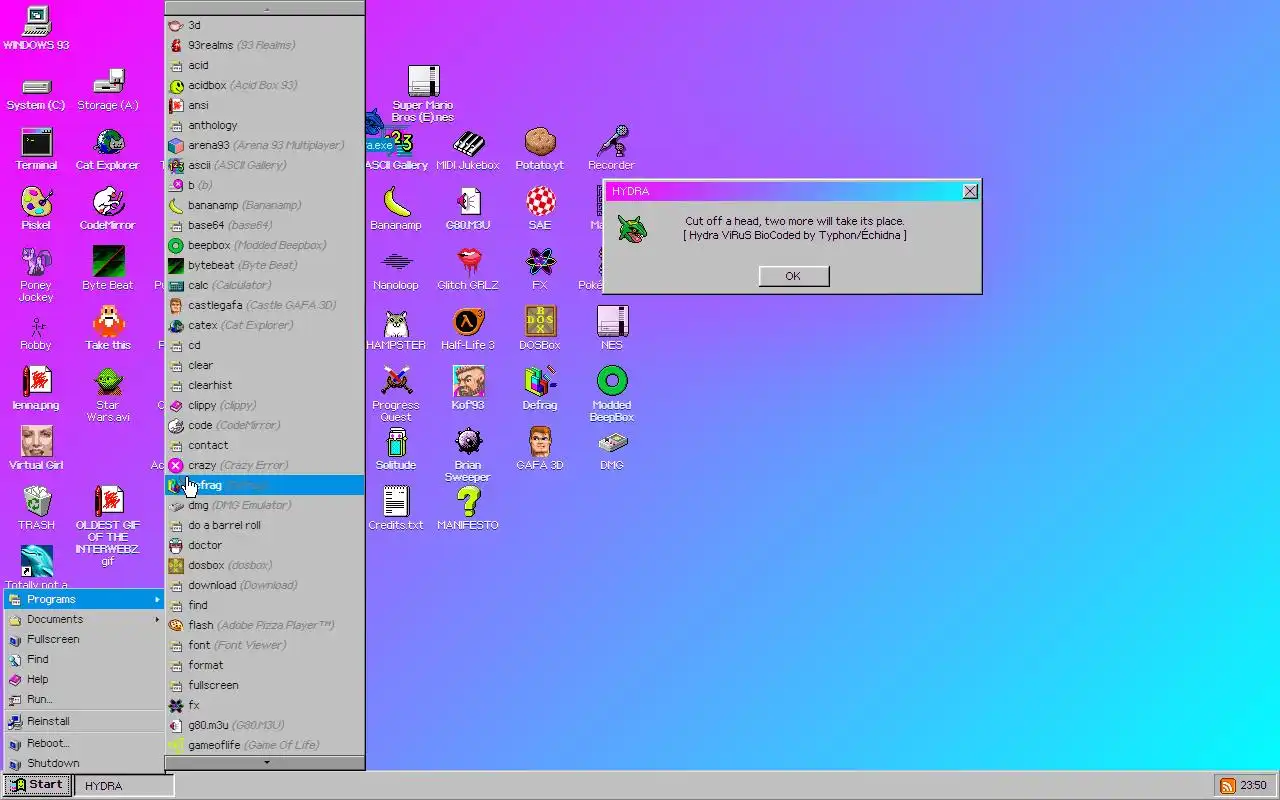Screen dimensions: 1280x800
Task: Open the Robby stick figure icon
Action: (x=36, y=333)
